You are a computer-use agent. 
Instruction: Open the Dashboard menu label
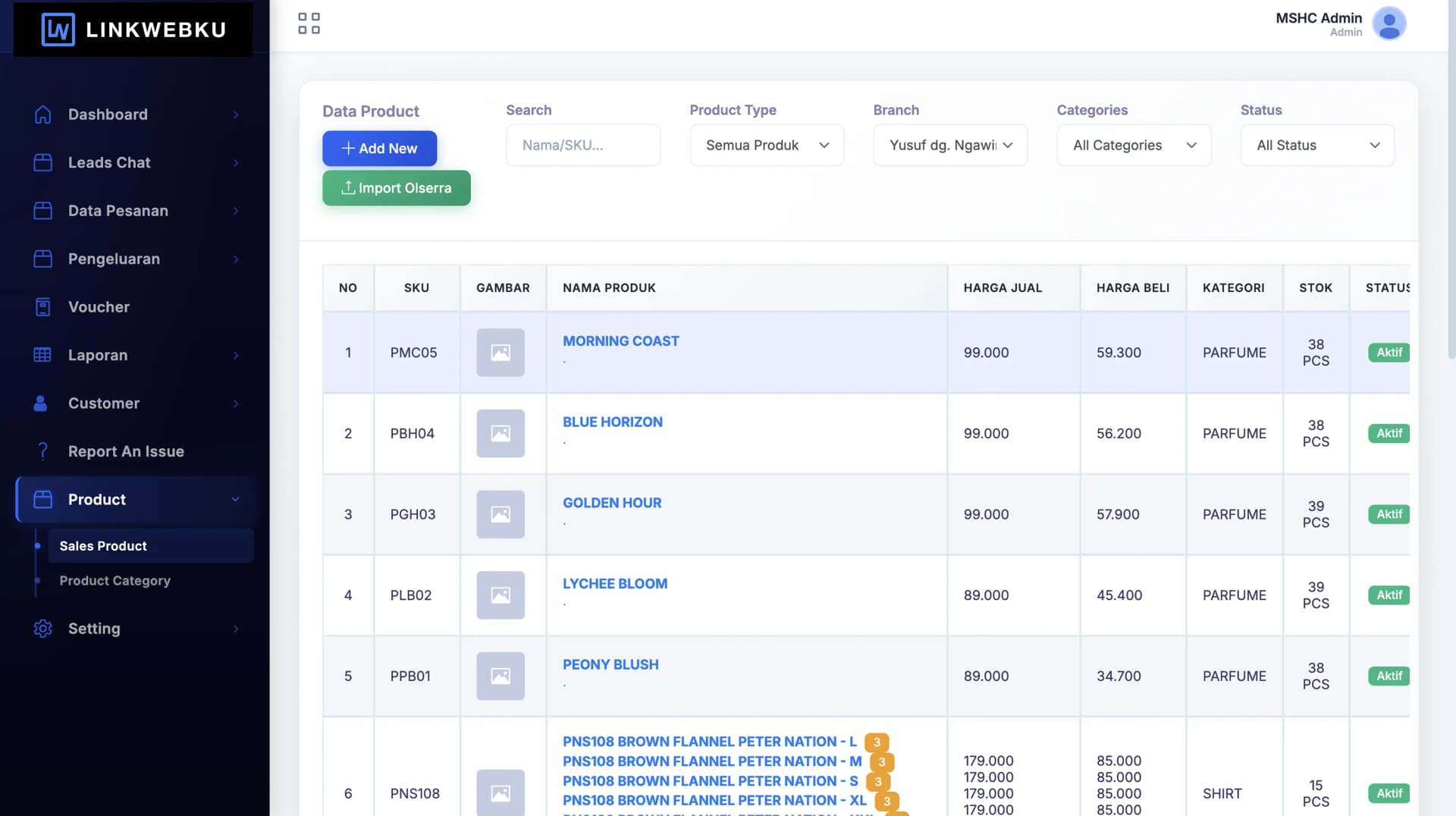pyautogui.click(x=108, y=115)
